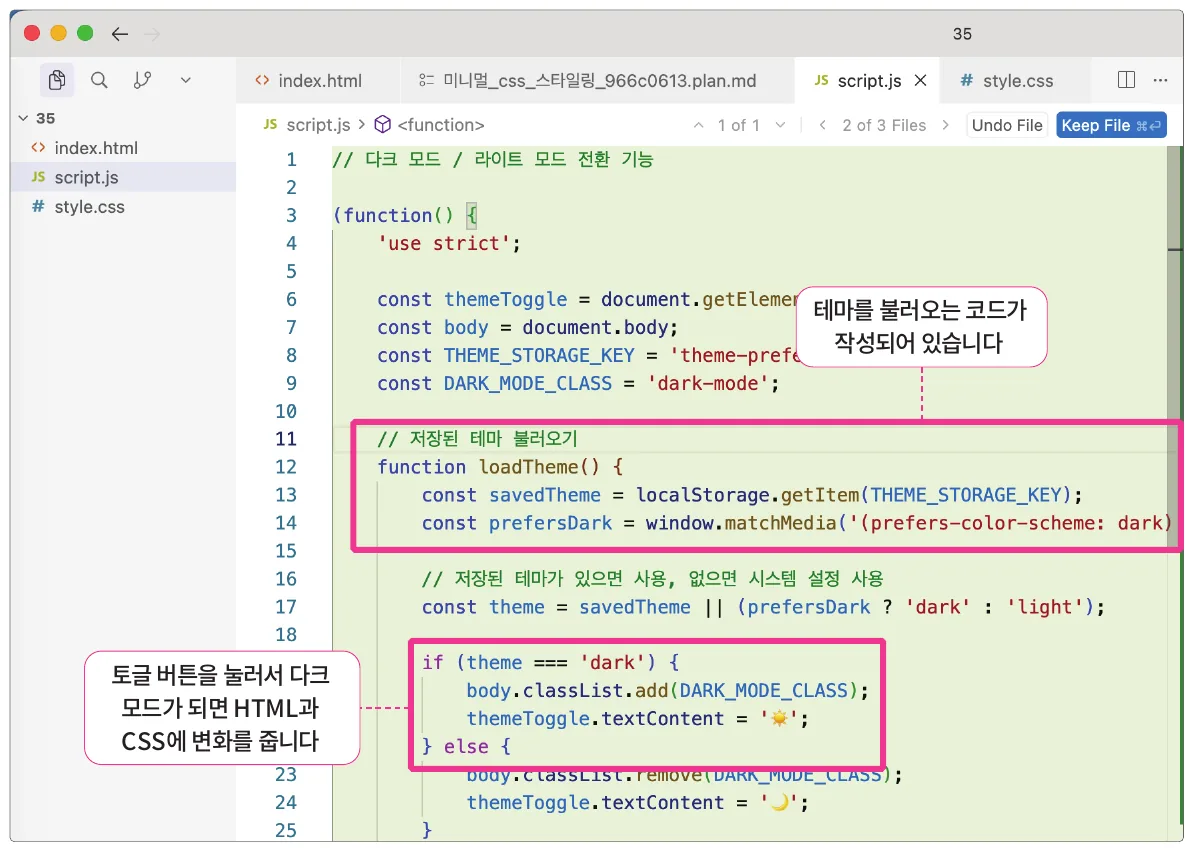Open style.css in the file tree
1192x852 pixels.
(x=124, y=207)
